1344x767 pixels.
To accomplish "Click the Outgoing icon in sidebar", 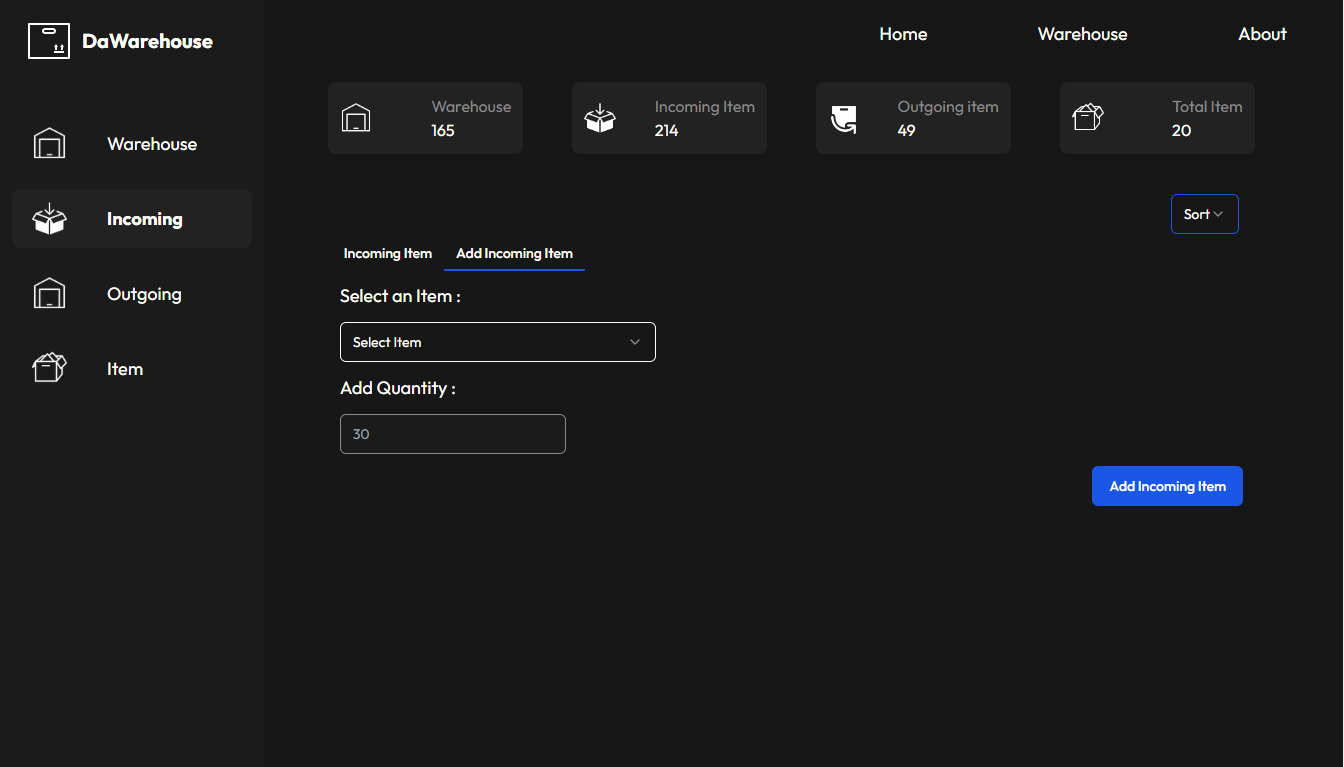I will click(49, 294).
